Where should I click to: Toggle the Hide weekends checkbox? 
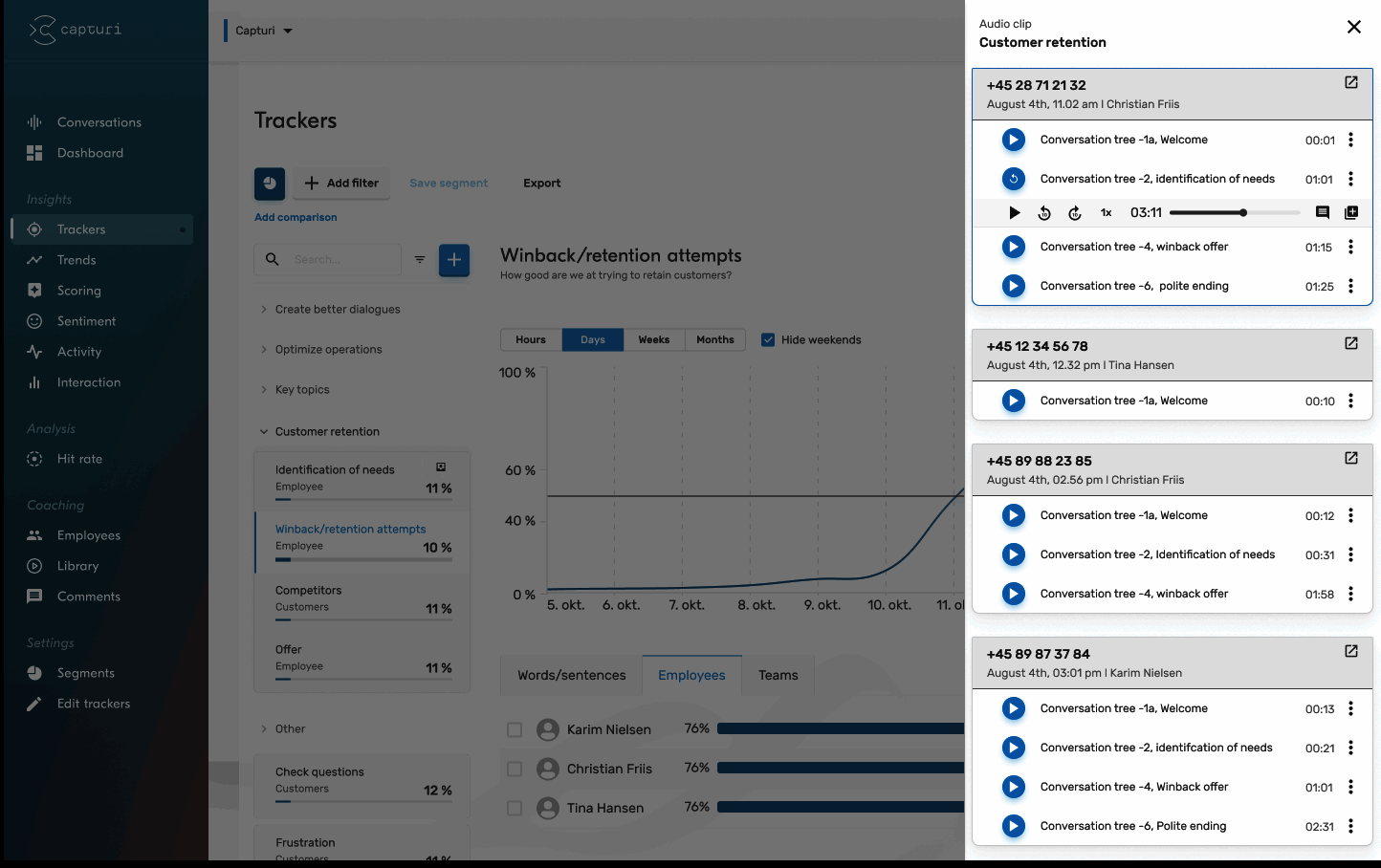[x=768, y=339]
